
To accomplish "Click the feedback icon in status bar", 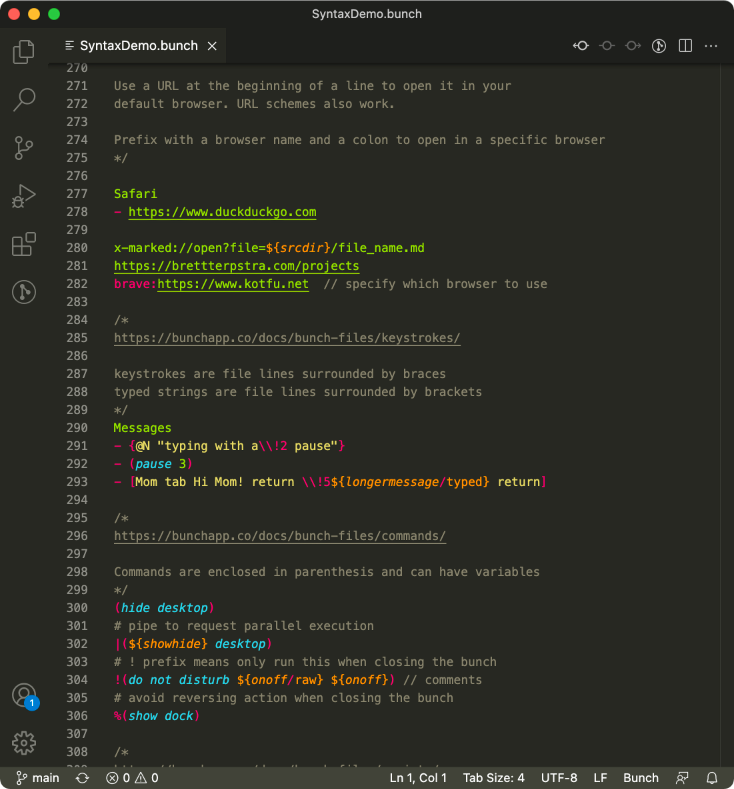I will pos(682,778).
